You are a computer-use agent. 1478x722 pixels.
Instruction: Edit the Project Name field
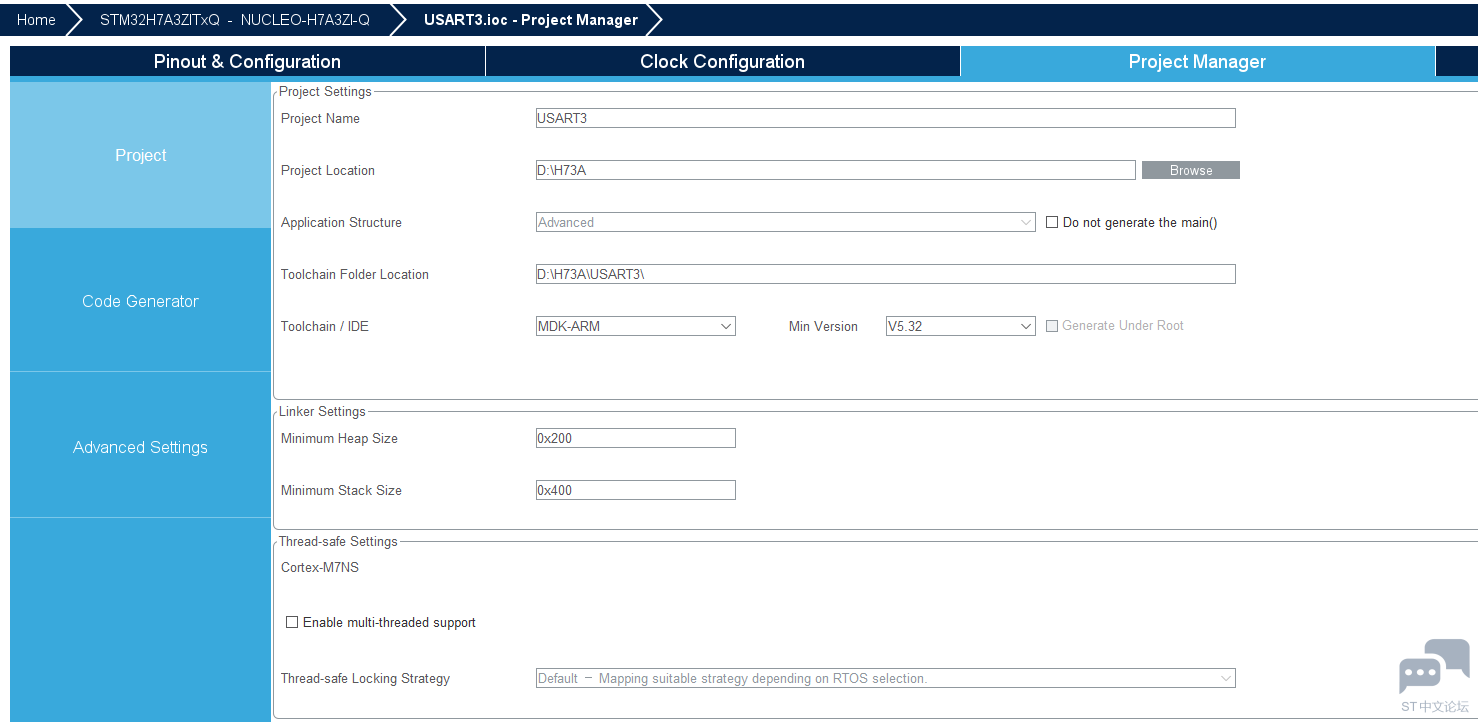[x=885, y=118]
